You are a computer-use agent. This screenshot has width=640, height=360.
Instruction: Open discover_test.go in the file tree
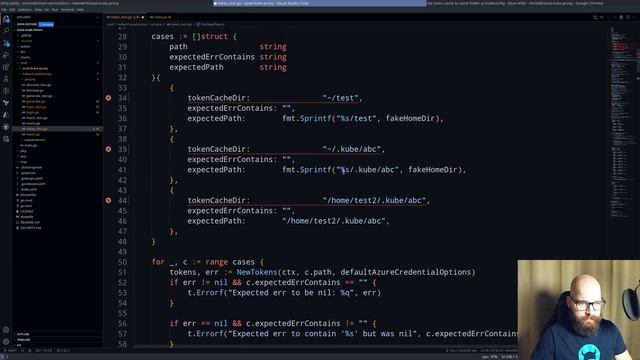39,85
